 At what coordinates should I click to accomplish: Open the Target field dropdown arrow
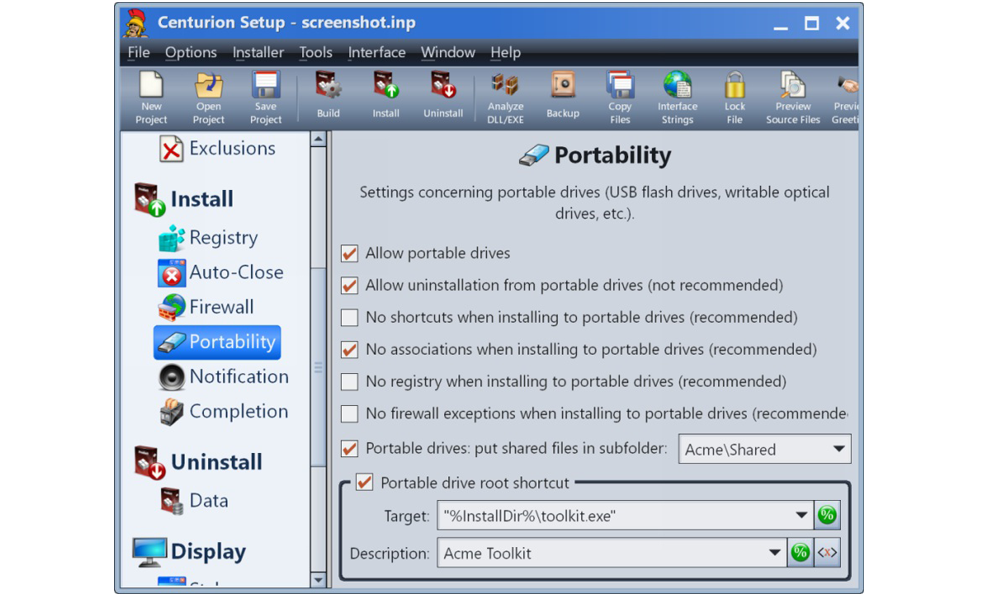point(801,516)
